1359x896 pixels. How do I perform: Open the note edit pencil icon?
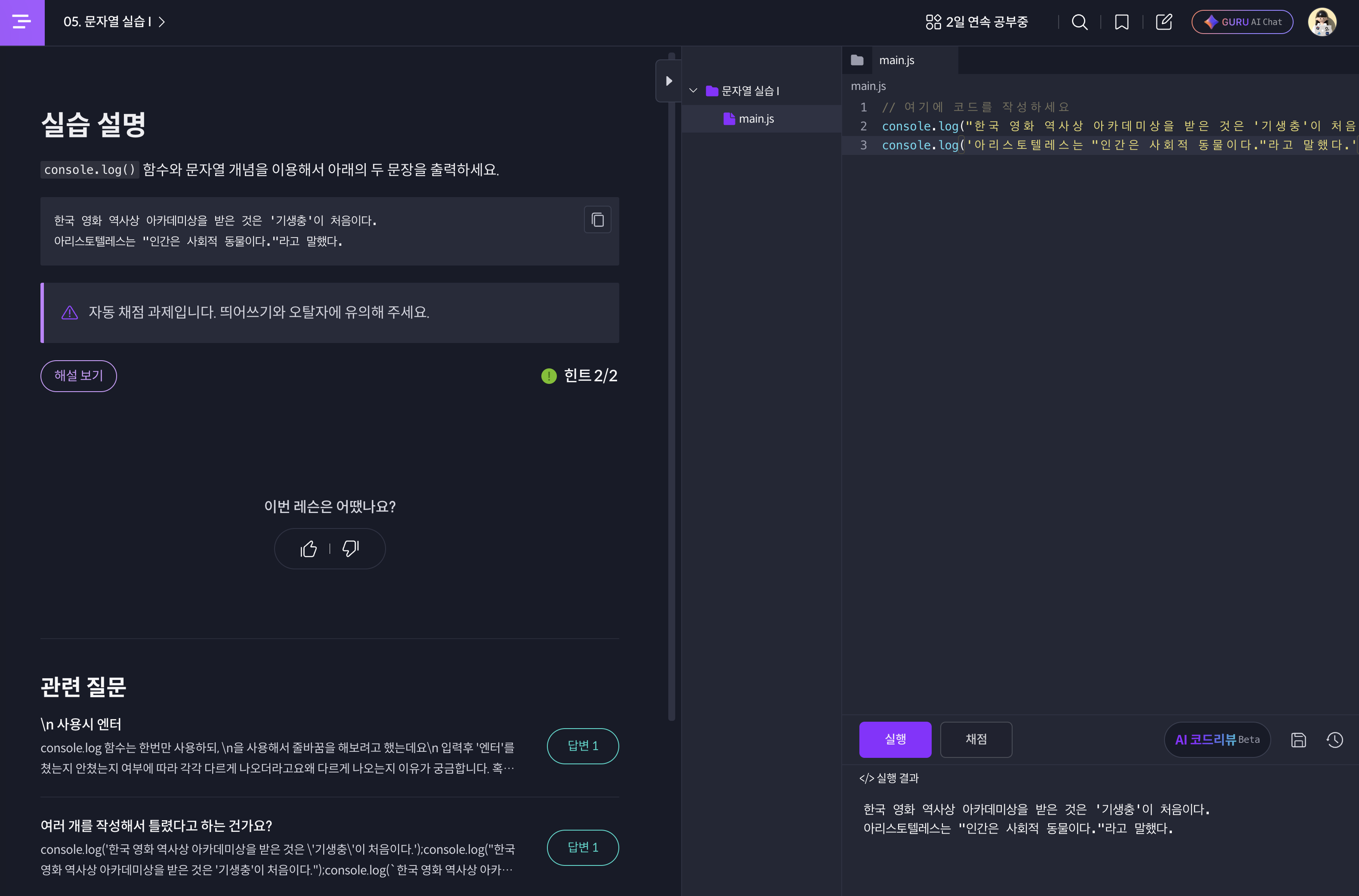click(x=1164, y=22)
